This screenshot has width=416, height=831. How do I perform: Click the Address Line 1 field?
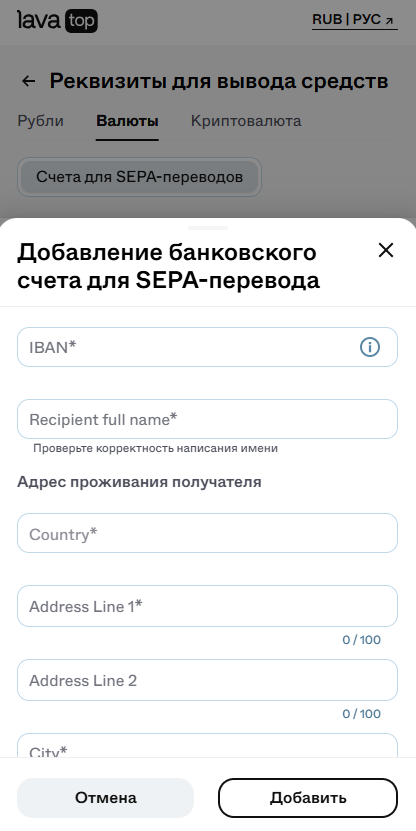(x=207, y=606)
